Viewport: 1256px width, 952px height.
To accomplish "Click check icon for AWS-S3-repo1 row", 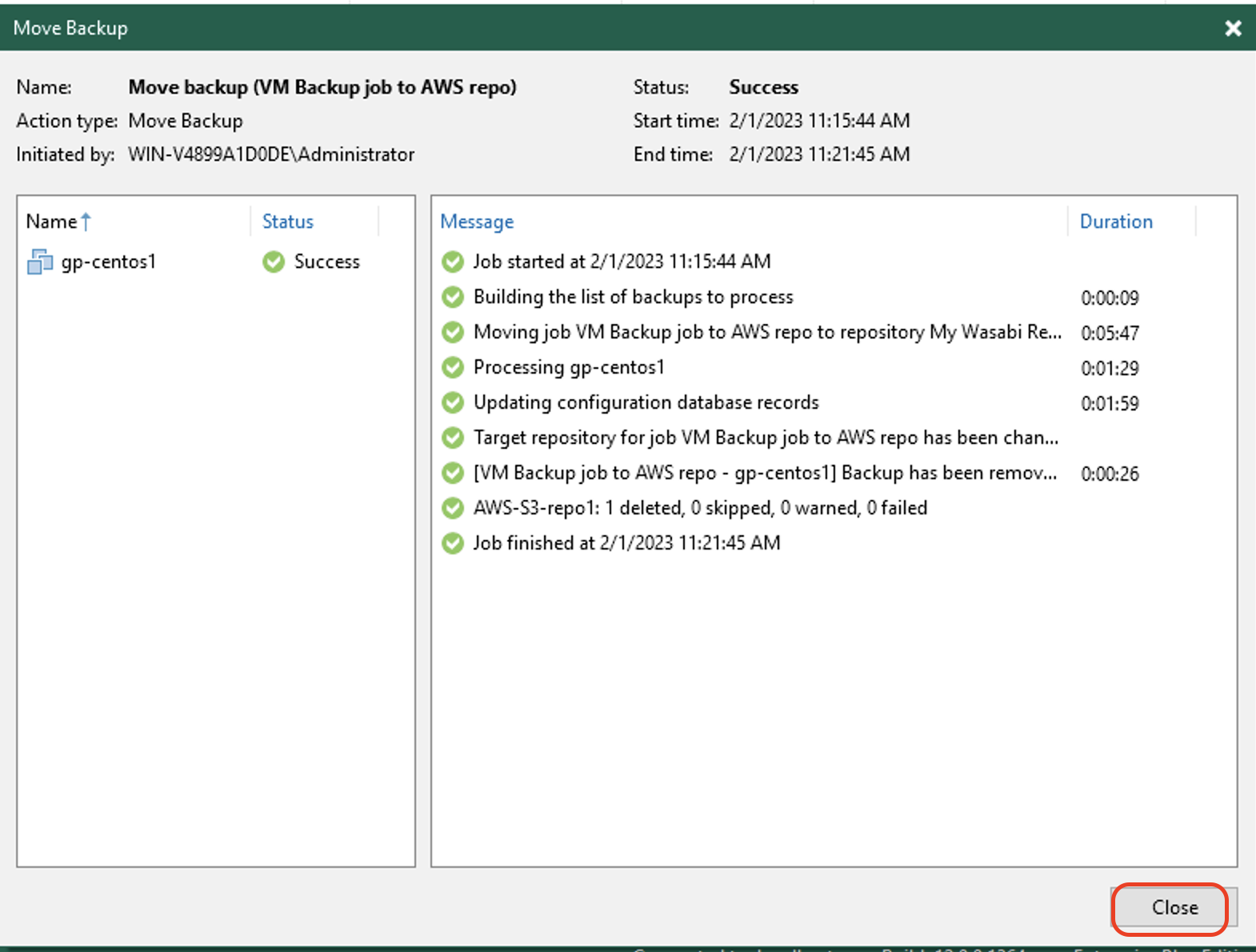I will click(453, 508).
